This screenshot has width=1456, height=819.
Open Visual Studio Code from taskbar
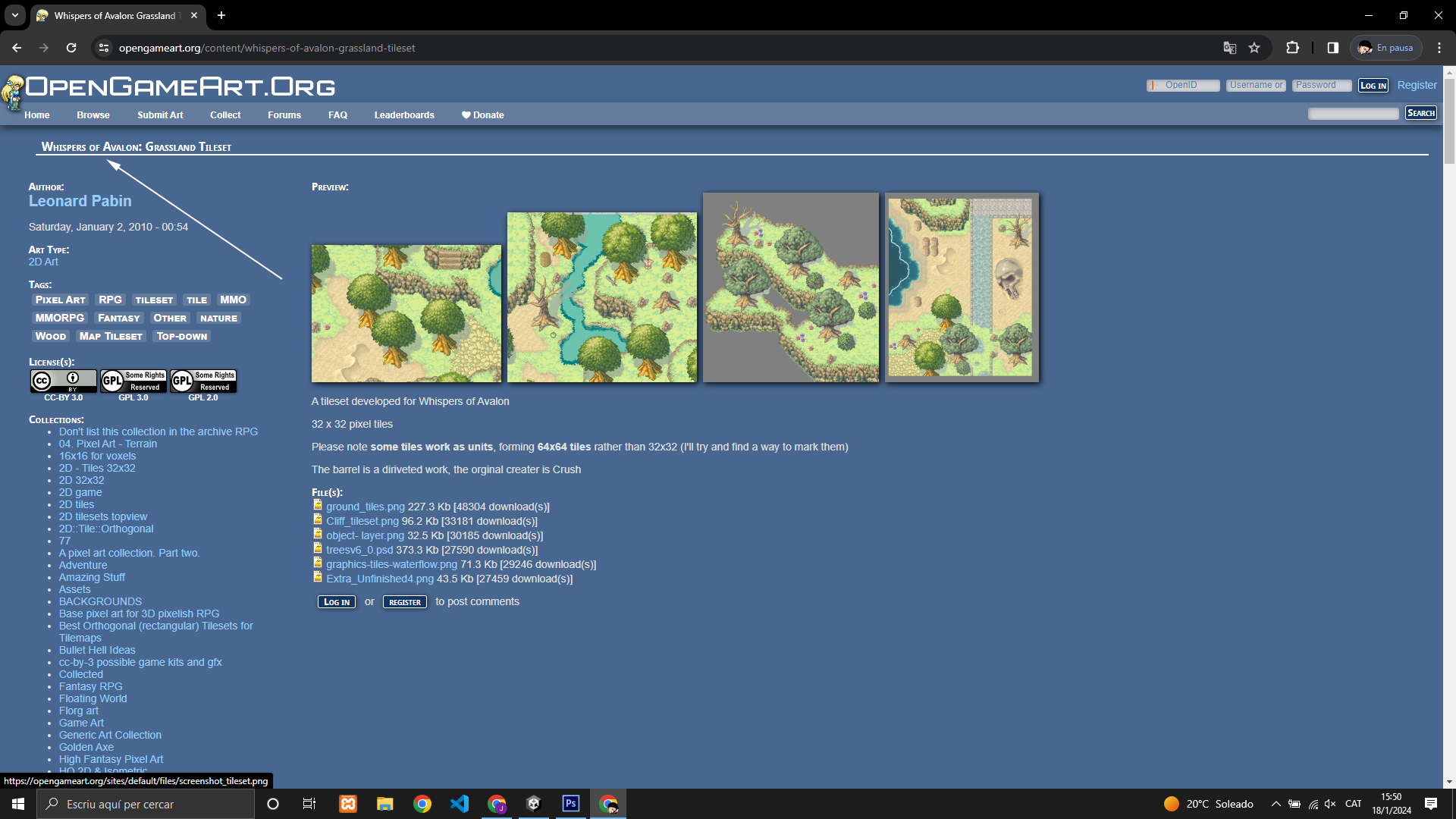[460, 803]
